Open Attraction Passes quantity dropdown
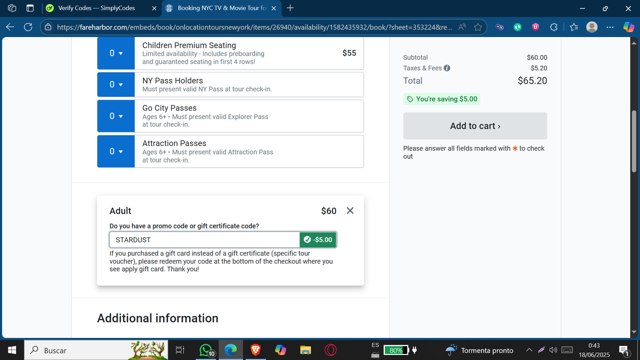The width and height of the screenshot is (640, 360). coord(116,151)
